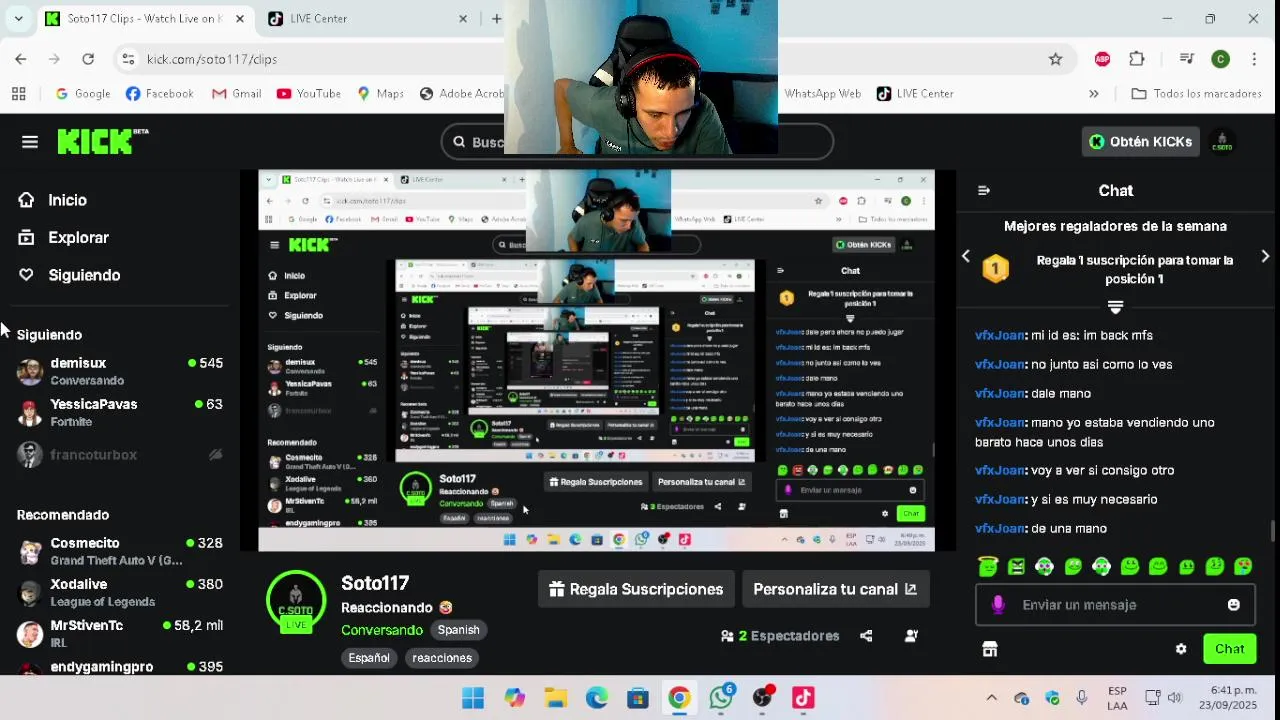Click the KICK logo
The height and width of the screenshot is (720, 1280).
pos(102,142)
